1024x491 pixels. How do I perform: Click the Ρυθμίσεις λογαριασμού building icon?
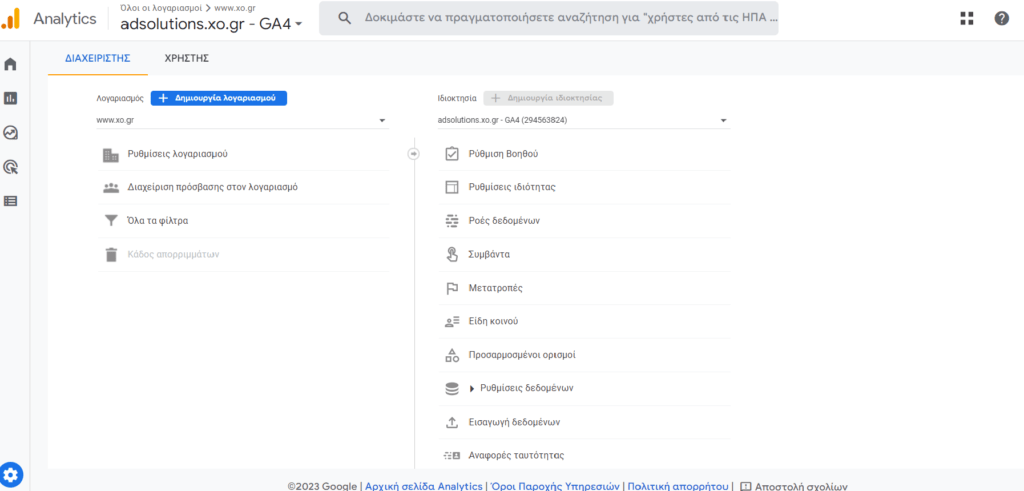111,155
